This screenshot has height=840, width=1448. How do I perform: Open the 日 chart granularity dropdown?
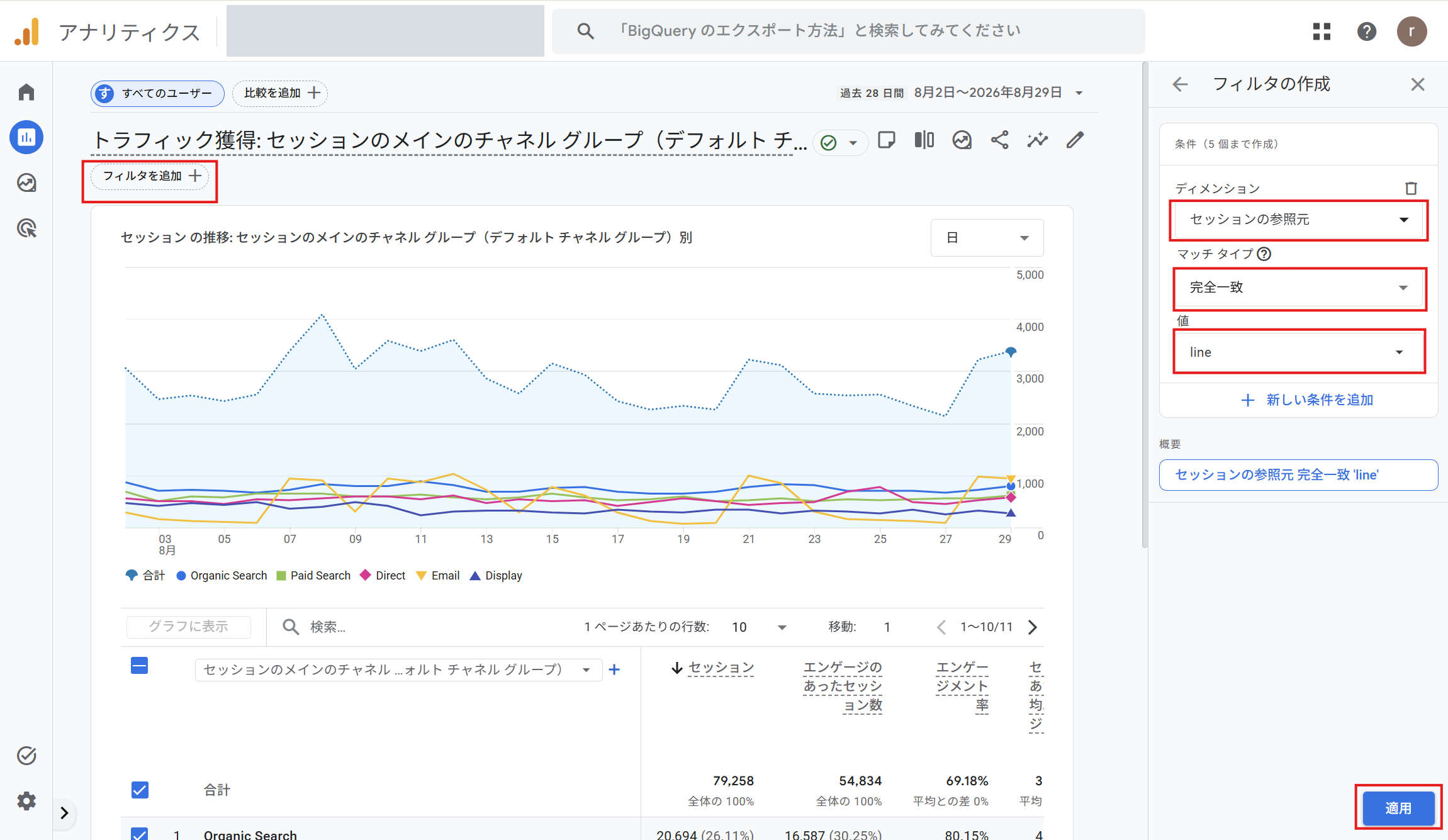point(987,238)
